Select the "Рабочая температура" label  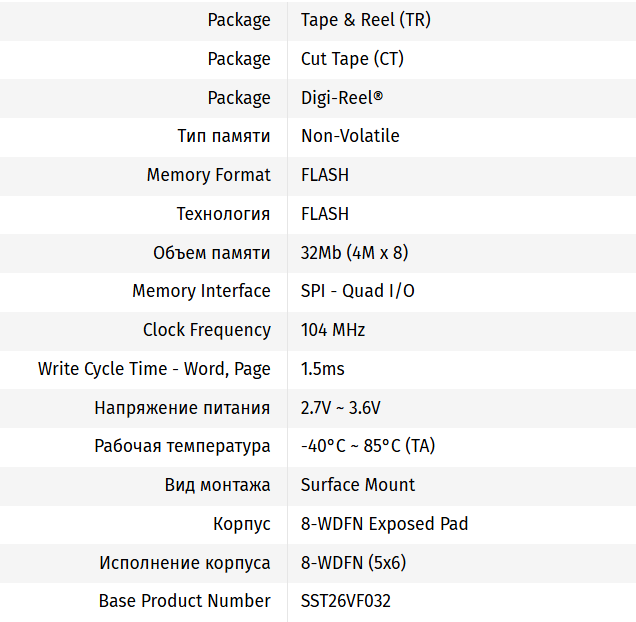(182, 446)
